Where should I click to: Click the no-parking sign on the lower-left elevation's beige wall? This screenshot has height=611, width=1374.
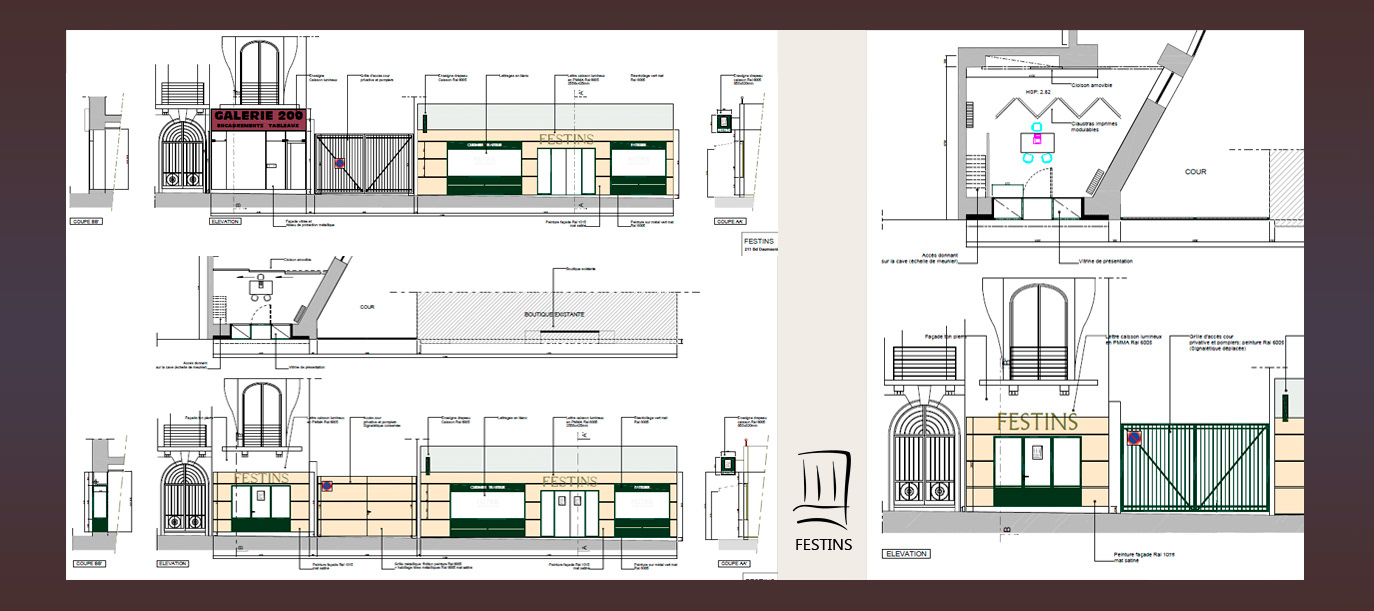point(327,486)
